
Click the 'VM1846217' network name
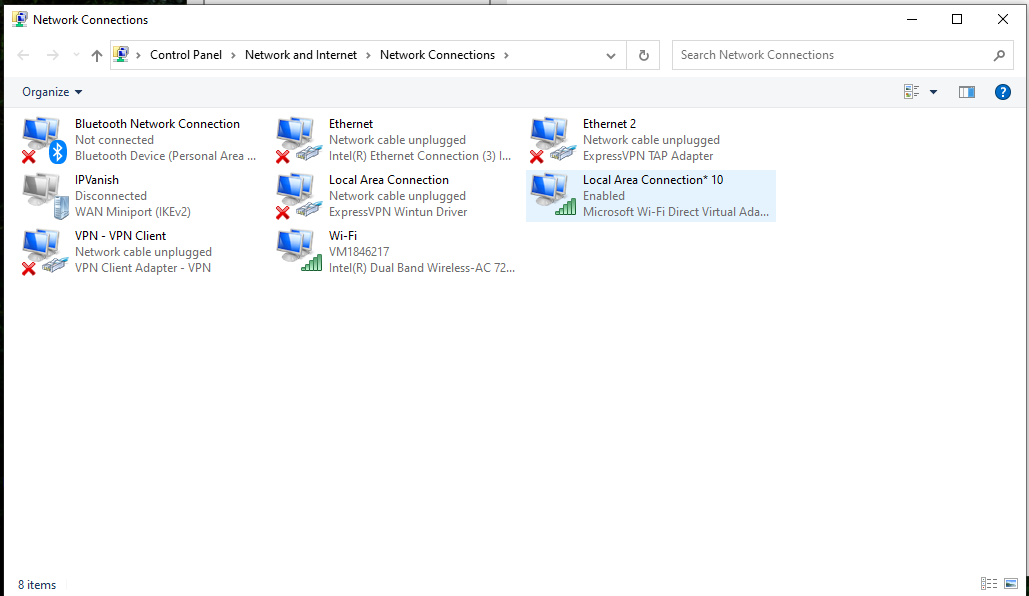359,251
